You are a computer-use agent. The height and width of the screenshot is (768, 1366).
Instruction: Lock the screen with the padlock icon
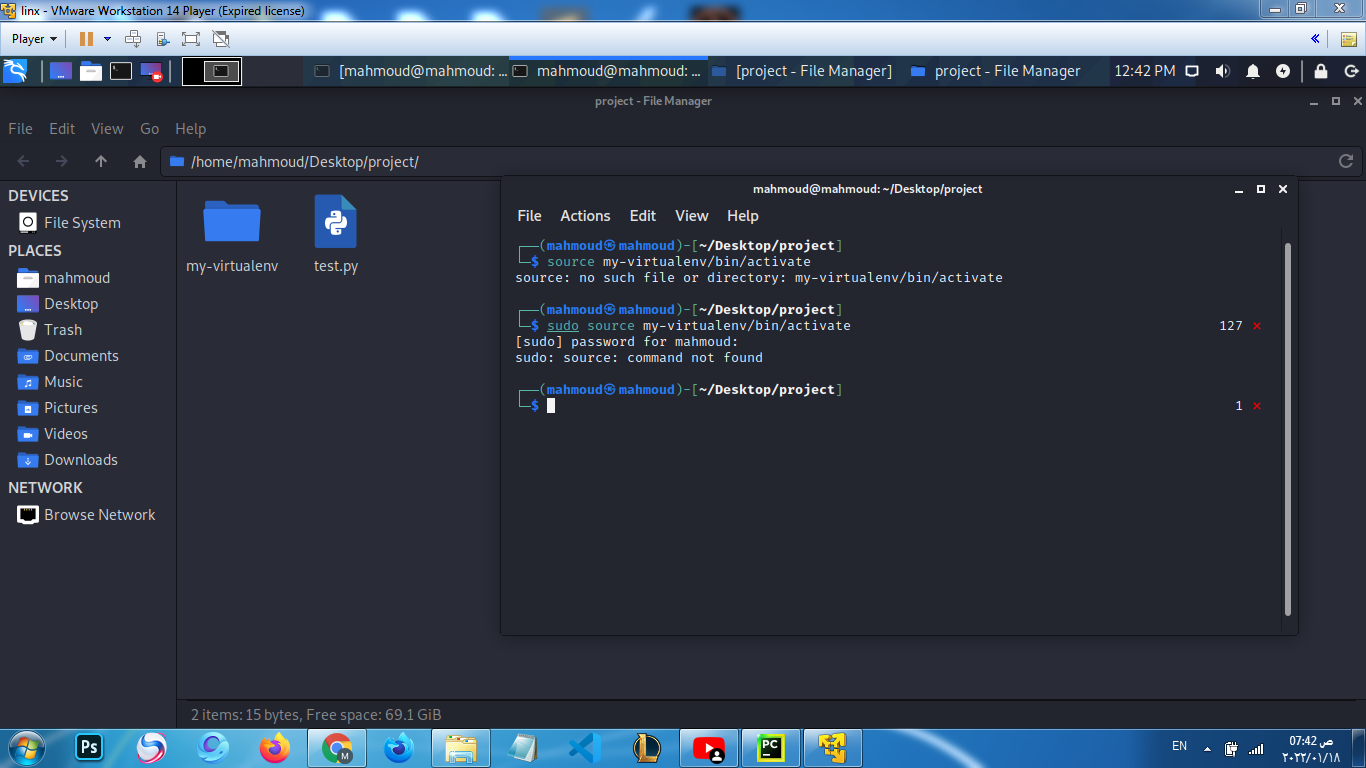(x=1320, y=70)
